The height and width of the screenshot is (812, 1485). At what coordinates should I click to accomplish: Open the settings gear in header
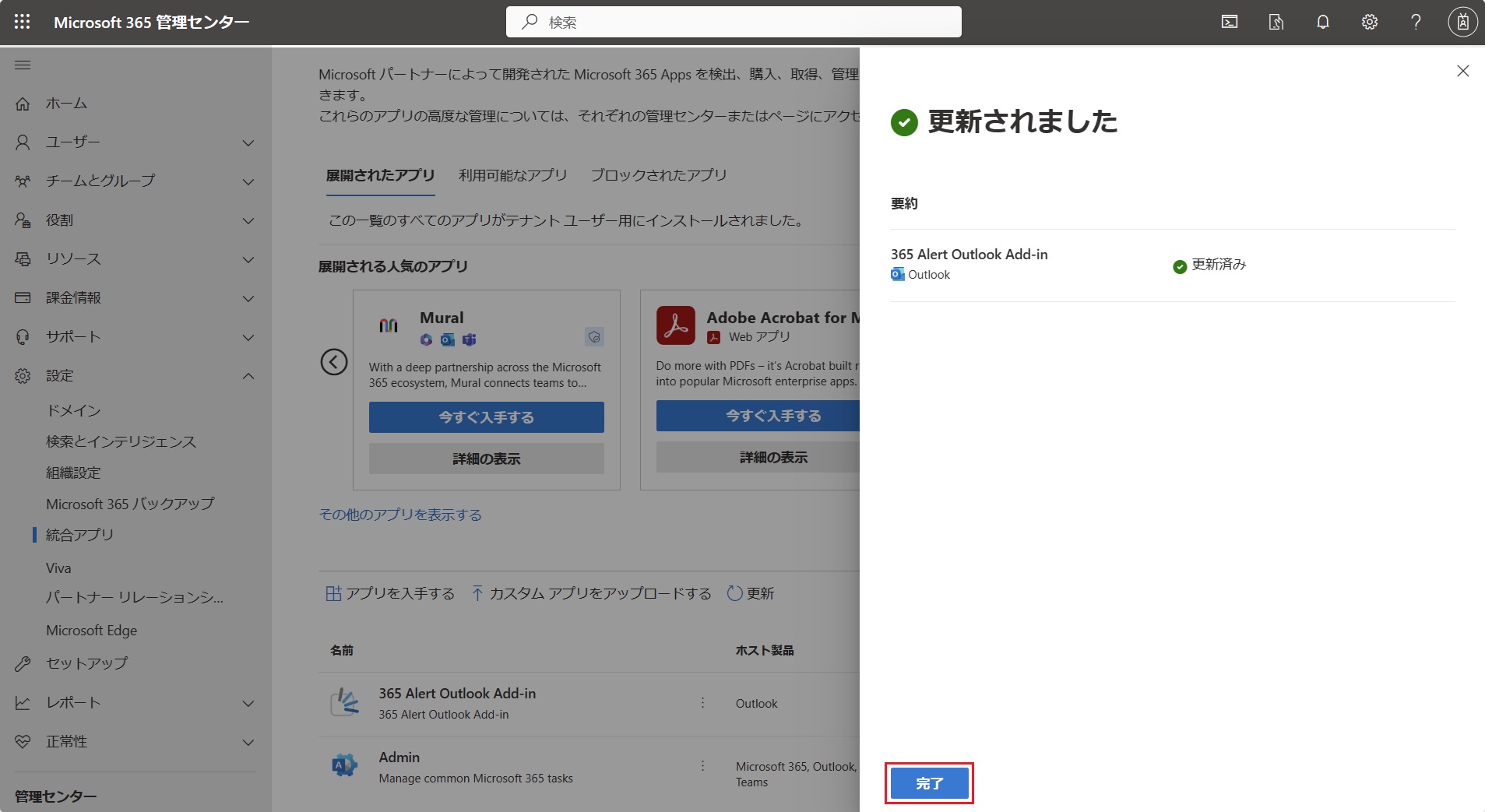point(1369,22)
